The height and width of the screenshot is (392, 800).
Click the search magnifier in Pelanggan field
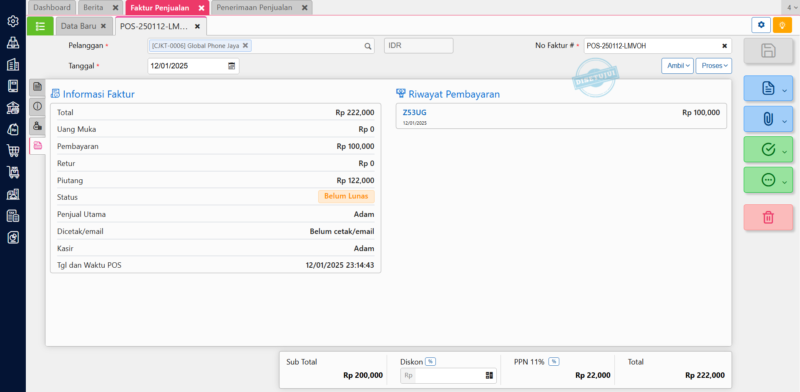tap(367, 46)
